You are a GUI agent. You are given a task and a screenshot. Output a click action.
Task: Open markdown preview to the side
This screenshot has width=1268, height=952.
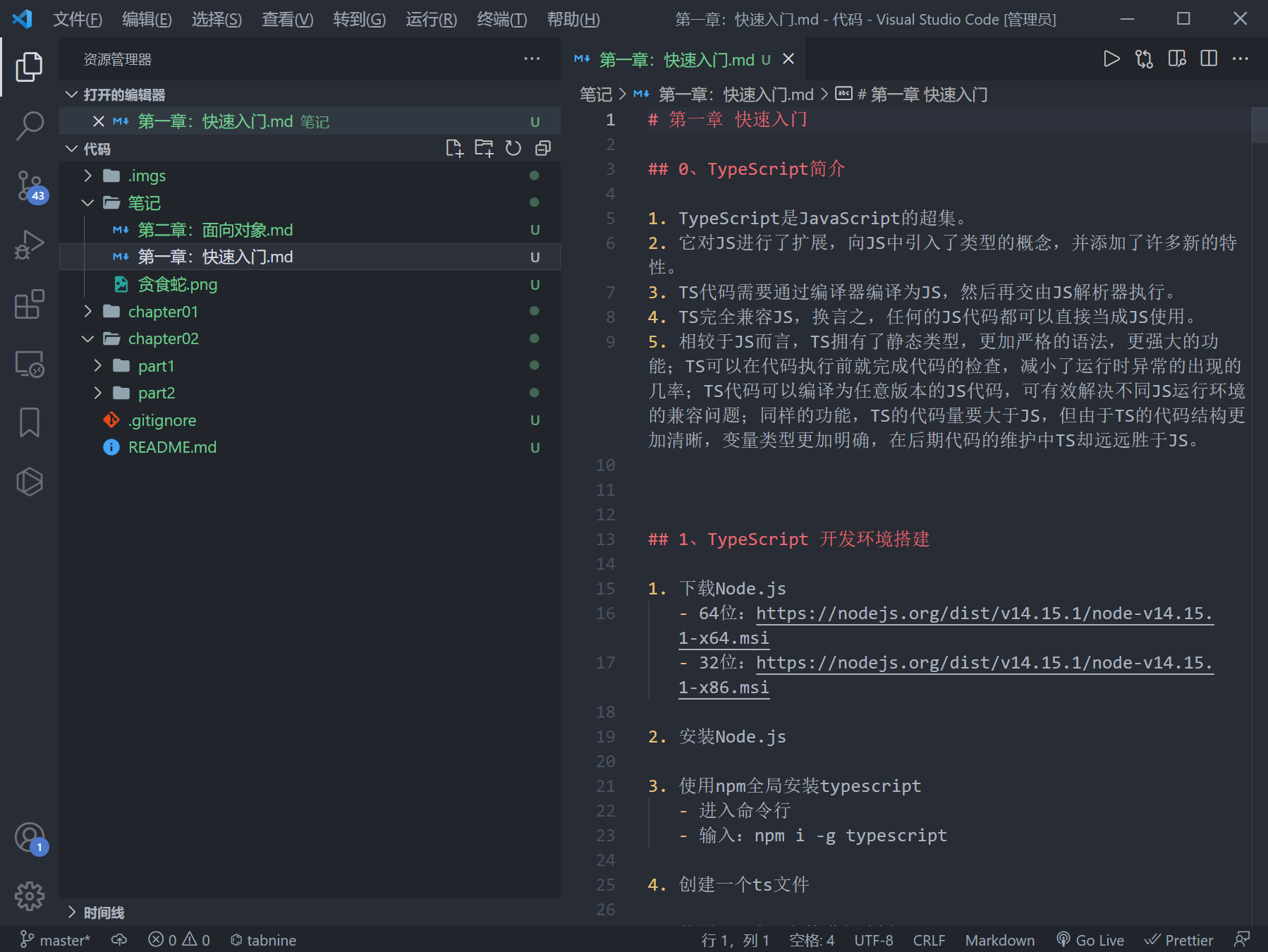(x=1177, y=59)
